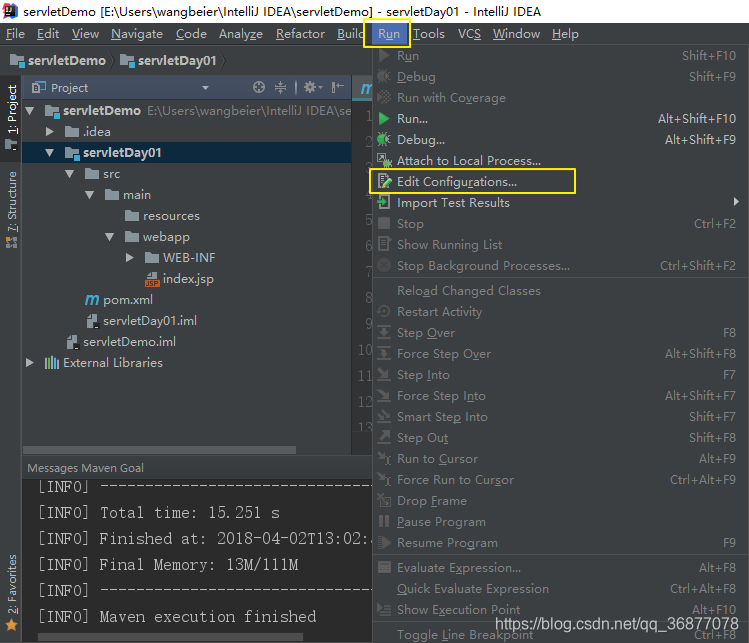Click the Messages Maven Goal panel title
The width and height of the screenshot is (749, 643).
(86, 468)
